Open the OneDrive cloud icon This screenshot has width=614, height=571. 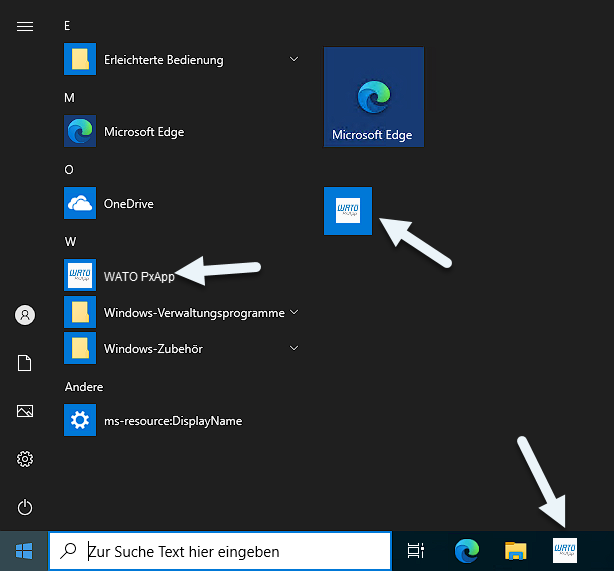(80, 203)
